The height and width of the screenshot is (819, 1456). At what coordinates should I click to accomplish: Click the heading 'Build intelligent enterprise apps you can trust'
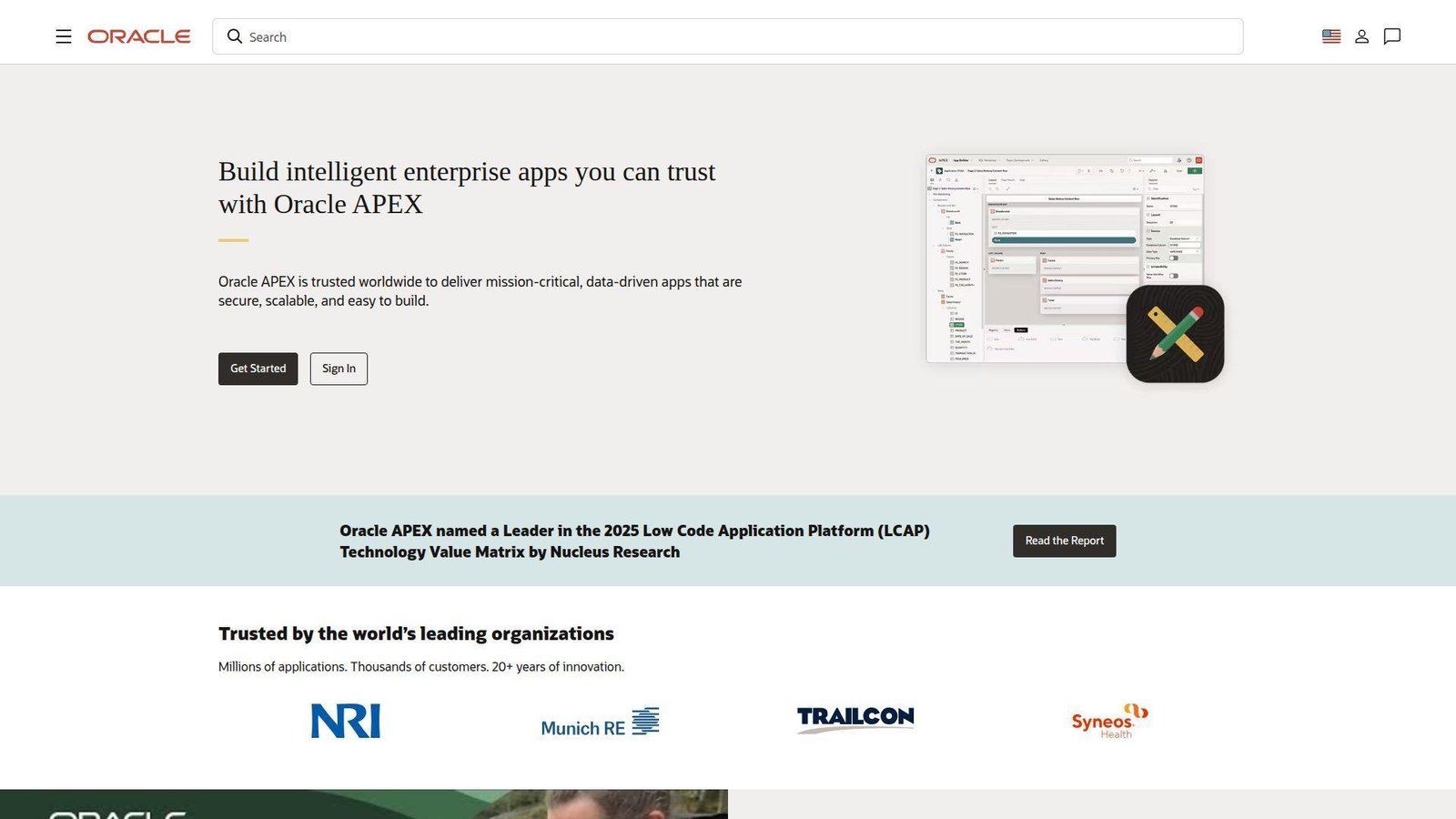point(467,187)
